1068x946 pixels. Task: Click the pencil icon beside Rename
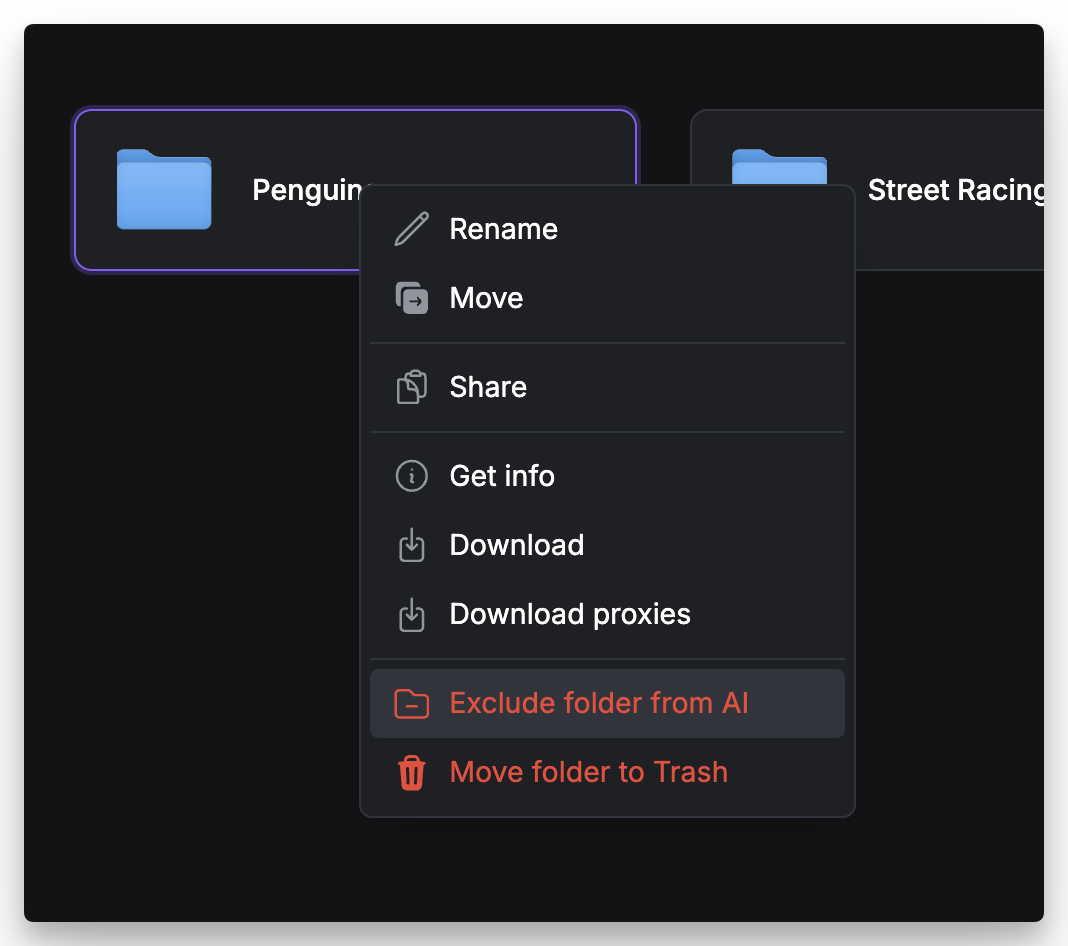pyautogui.click(x=411, y=229)
